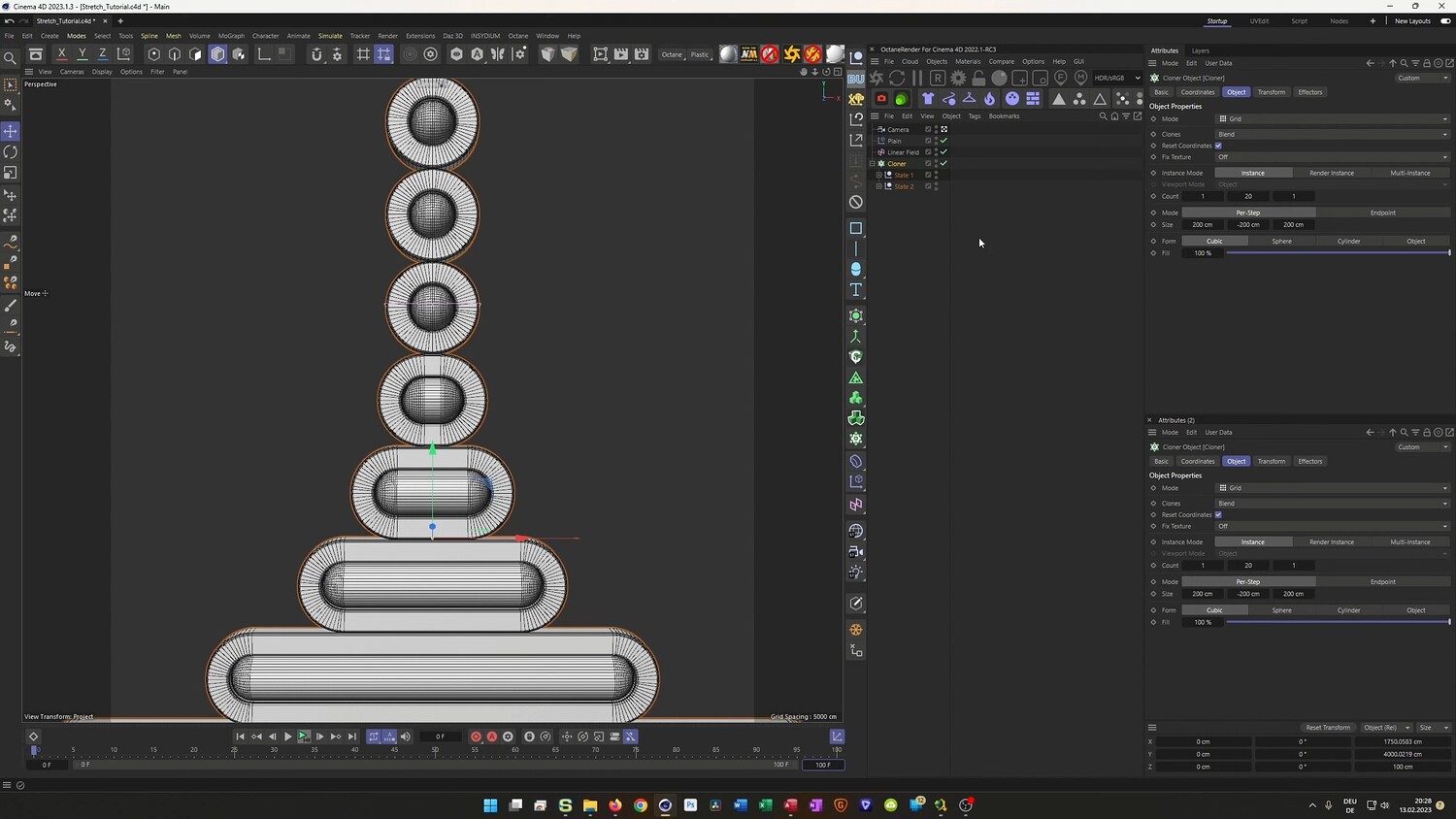The image size is (1456, 819).
Task: Switch to Transform tab in upper Attributes
Action: tap(1271, 92)
